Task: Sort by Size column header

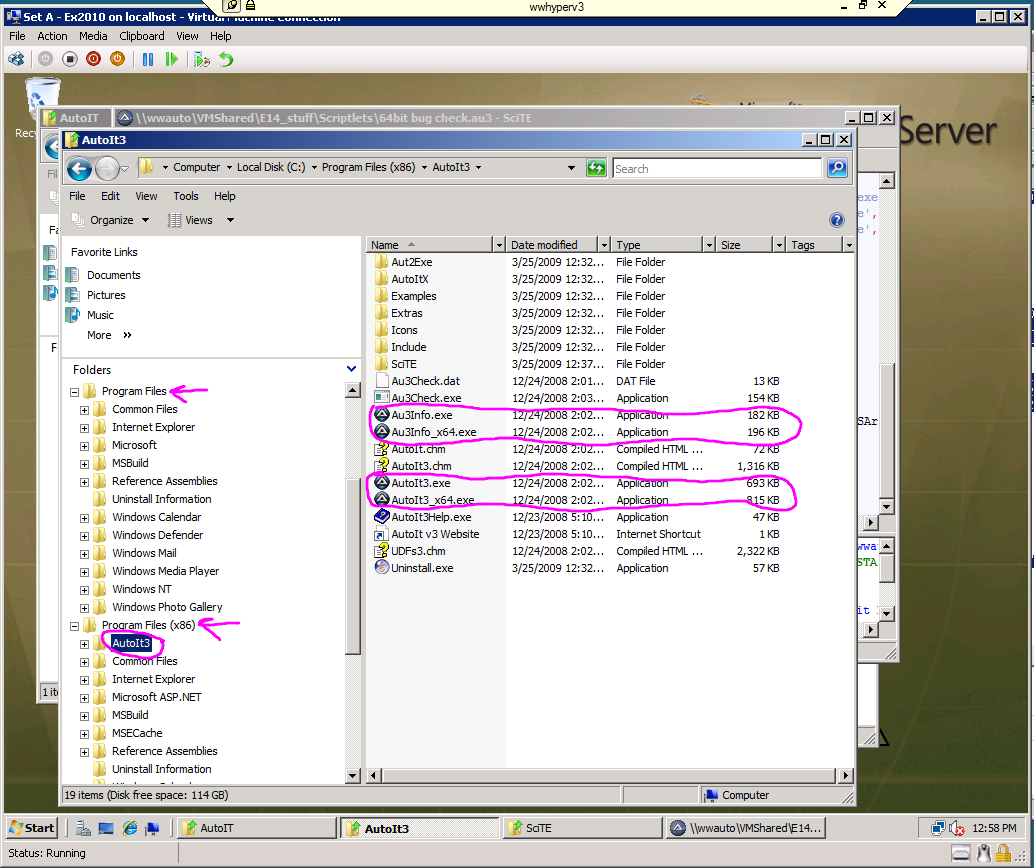Action: (x=744, y=245)
